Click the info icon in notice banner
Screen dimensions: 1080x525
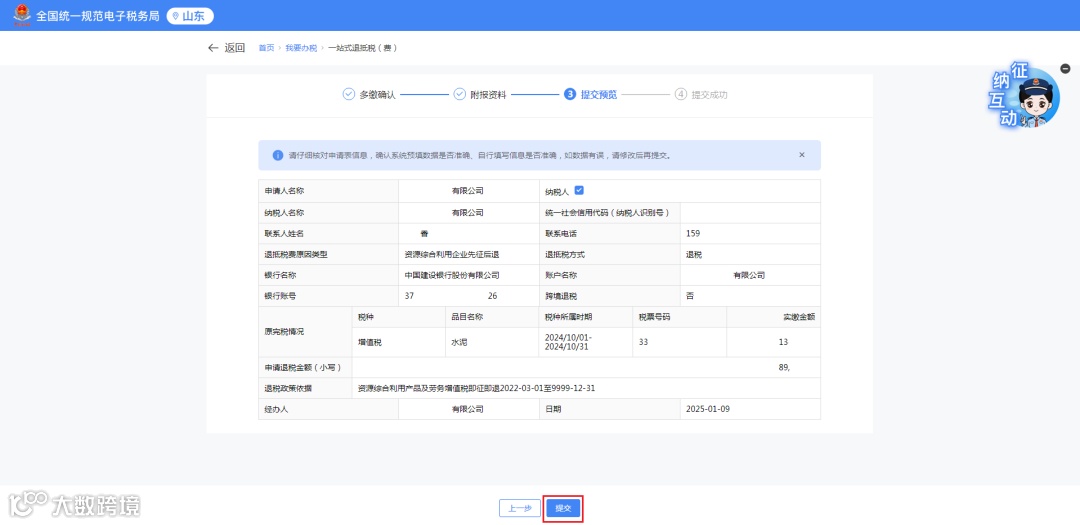tap(278, 155)
